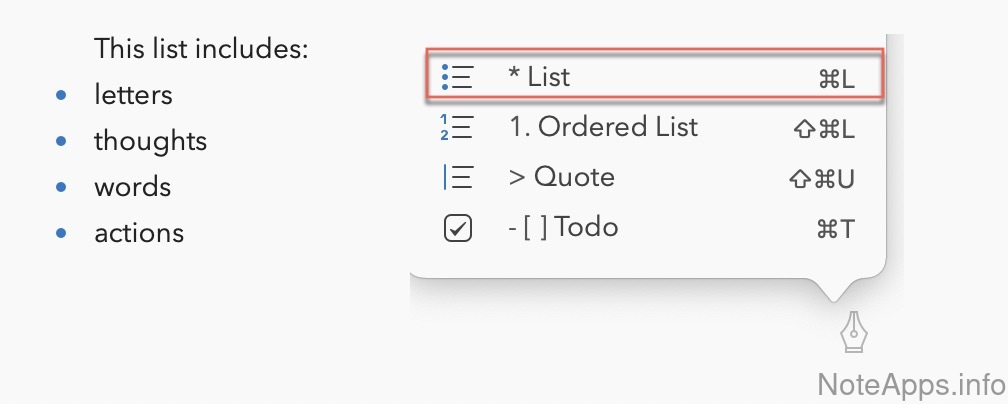Click the "letters" list item text
The height and width of the screenshot is (404, 1008).
(133, 95)
